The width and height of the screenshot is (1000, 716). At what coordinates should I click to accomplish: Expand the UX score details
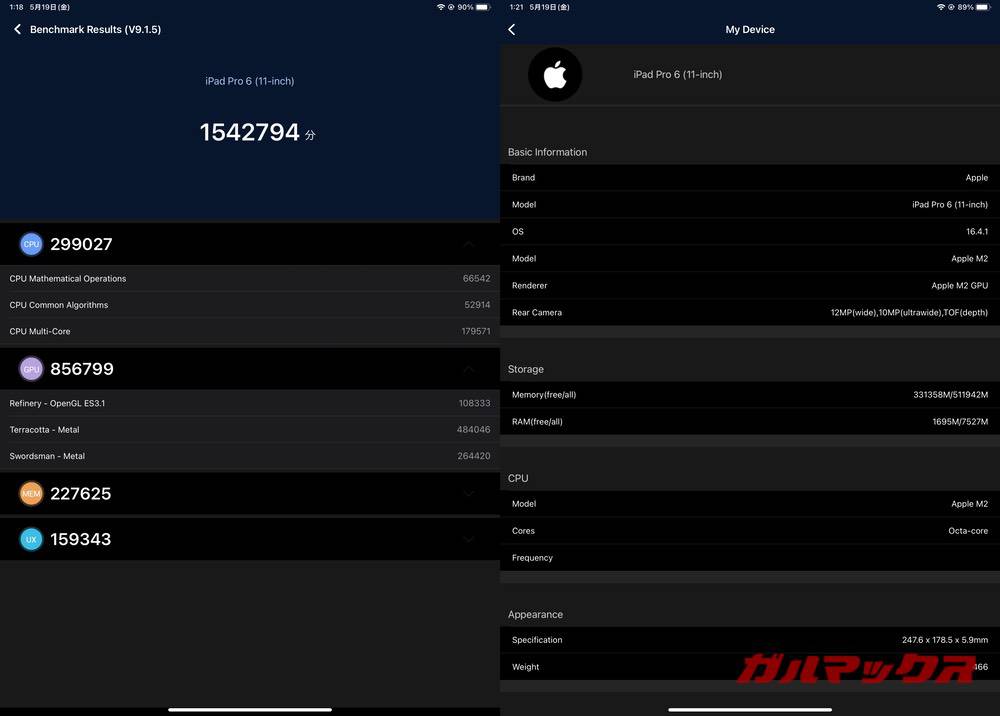[x=468, y=539]
